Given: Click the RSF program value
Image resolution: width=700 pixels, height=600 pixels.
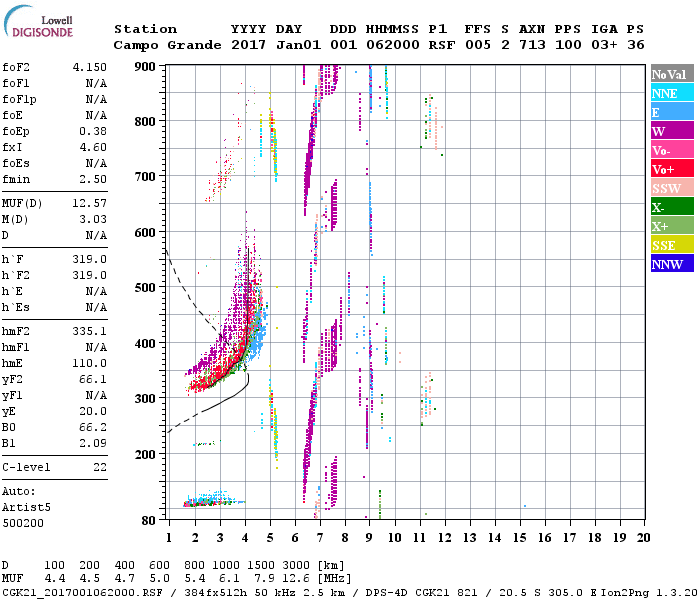Looking at the screenshot, I should coord(442,45).
